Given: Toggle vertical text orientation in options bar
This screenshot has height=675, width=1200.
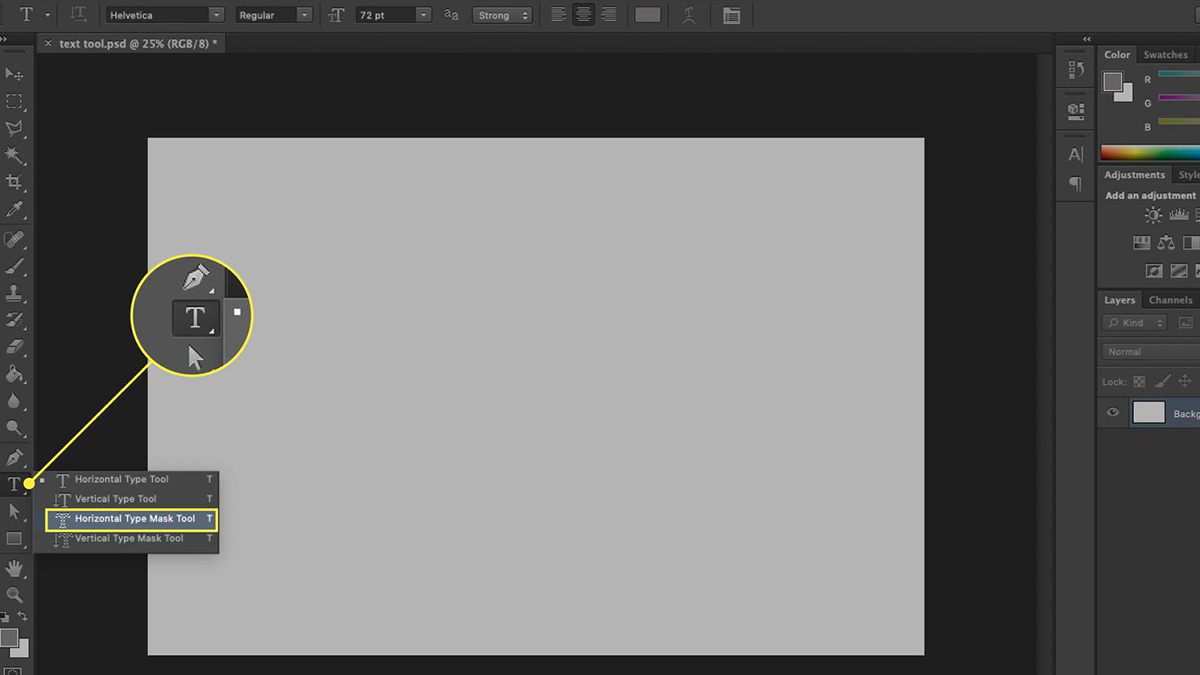Looking at the screenshot, I should (78, 14).
